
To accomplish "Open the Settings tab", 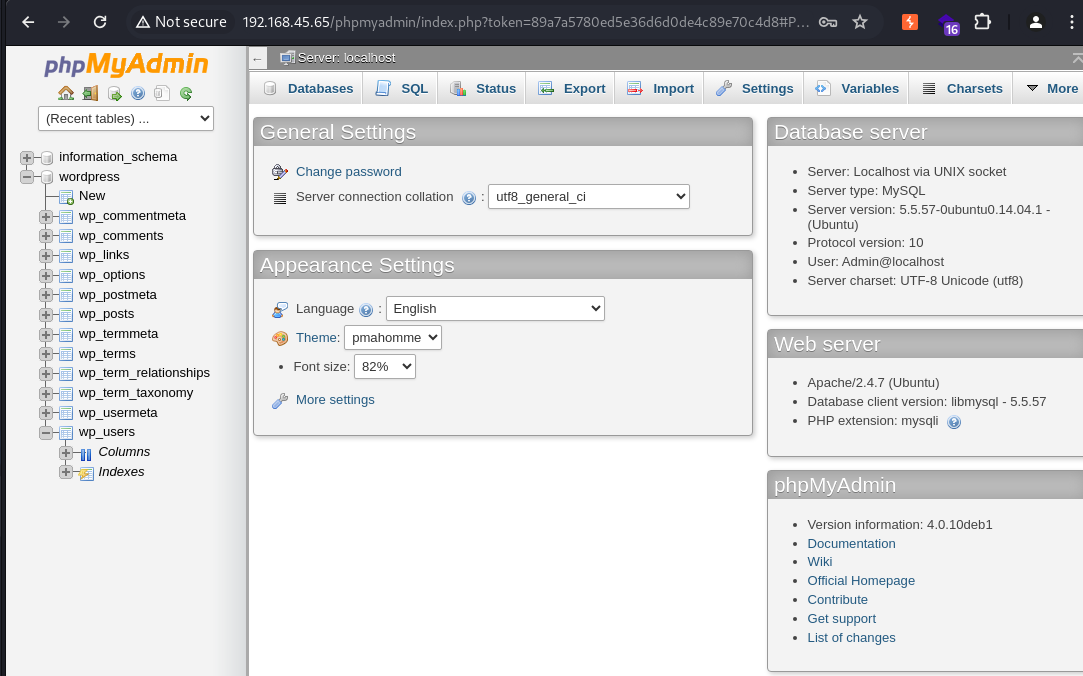I will coord(754,88).
